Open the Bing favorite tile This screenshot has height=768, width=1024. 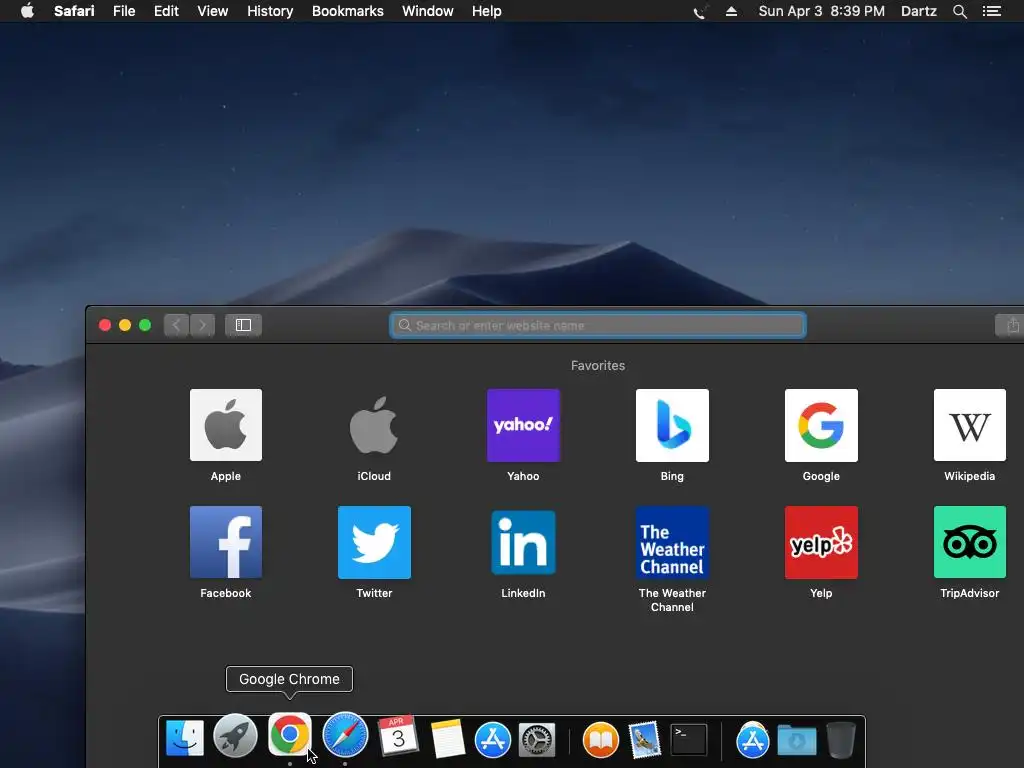click(x=672, y=425)
